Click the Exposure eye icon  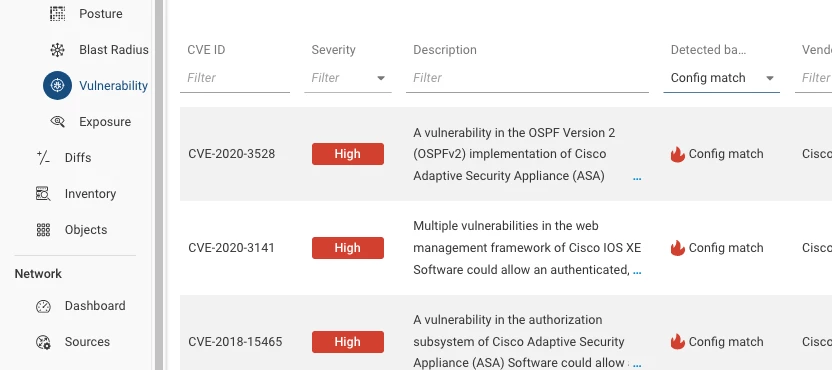pyautogui.click(x=57, y=122)
